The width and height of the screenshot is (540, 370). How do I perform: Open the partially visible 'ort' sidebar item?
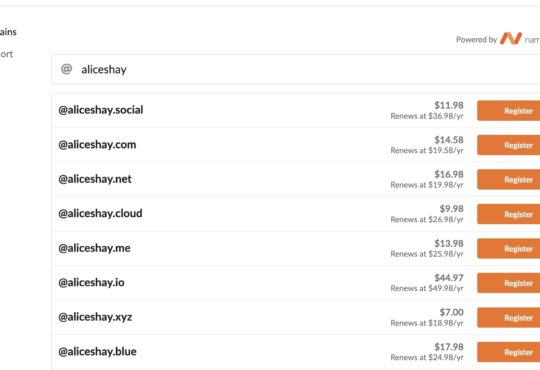point(7,54)
